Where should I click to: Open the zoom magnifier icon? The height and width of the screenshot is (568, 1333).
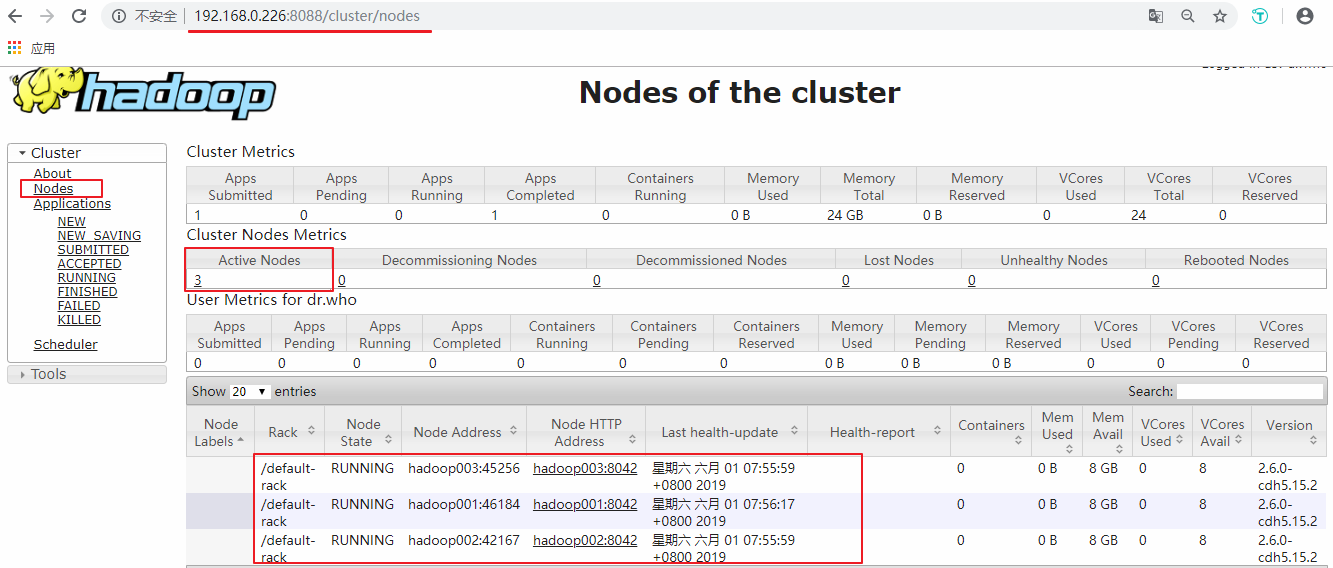(1188, 16)
